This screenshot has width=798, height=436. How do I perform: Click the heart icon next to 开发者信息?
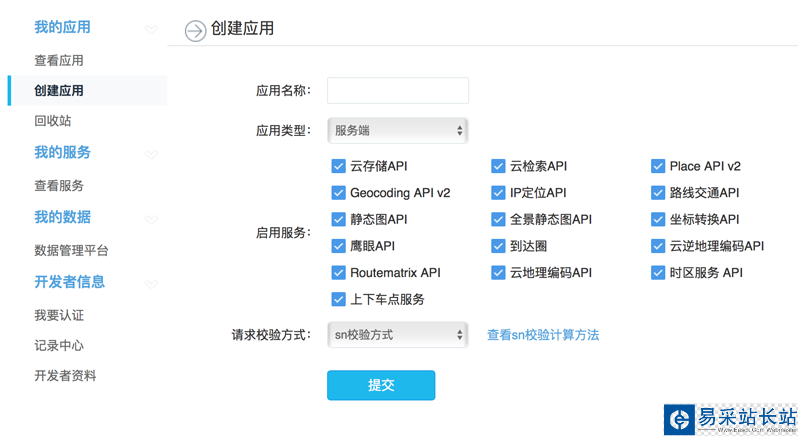pyautogui.click(x=151, y=283)
